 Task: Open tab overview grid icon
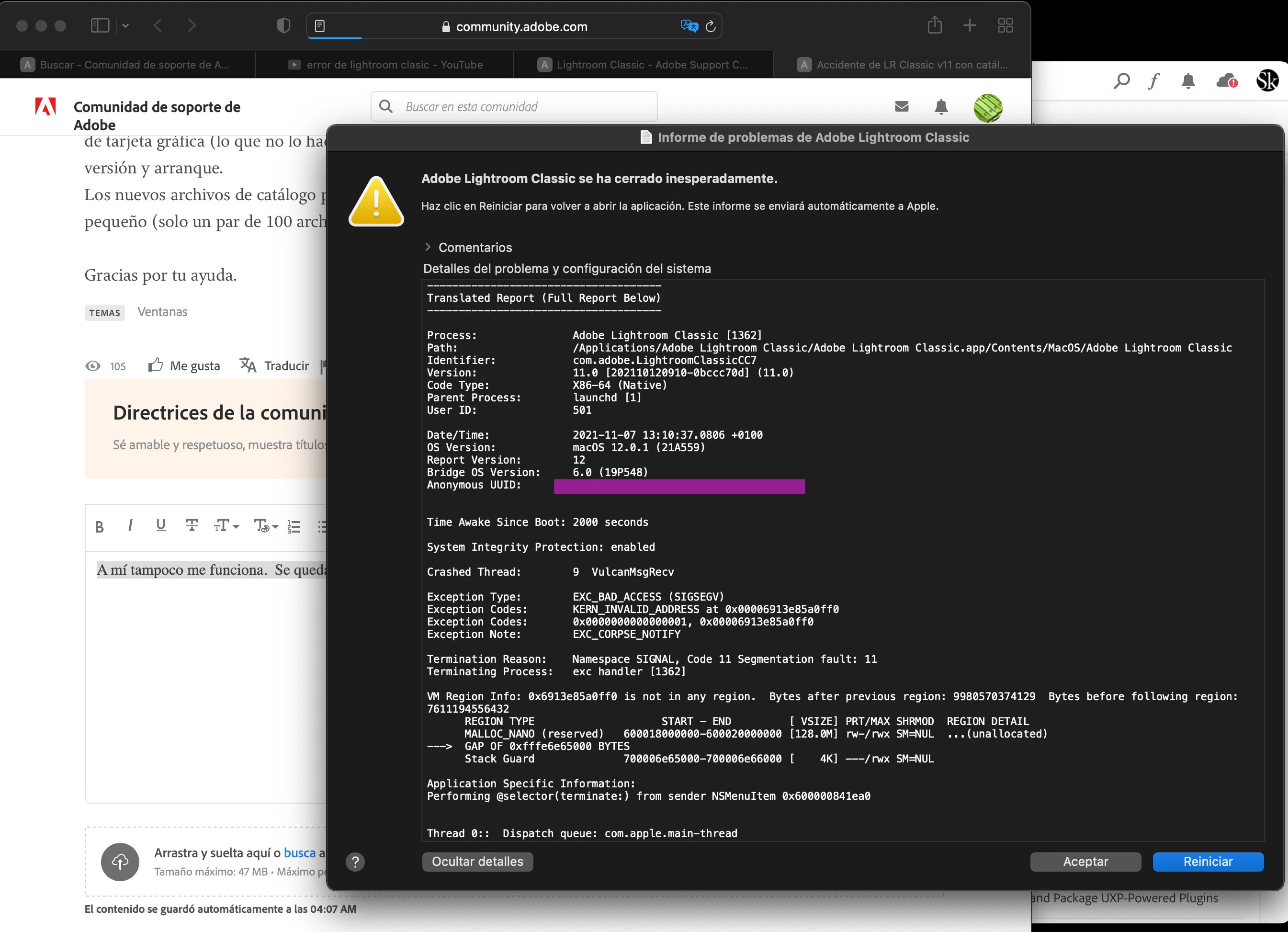click(1005, 25)
